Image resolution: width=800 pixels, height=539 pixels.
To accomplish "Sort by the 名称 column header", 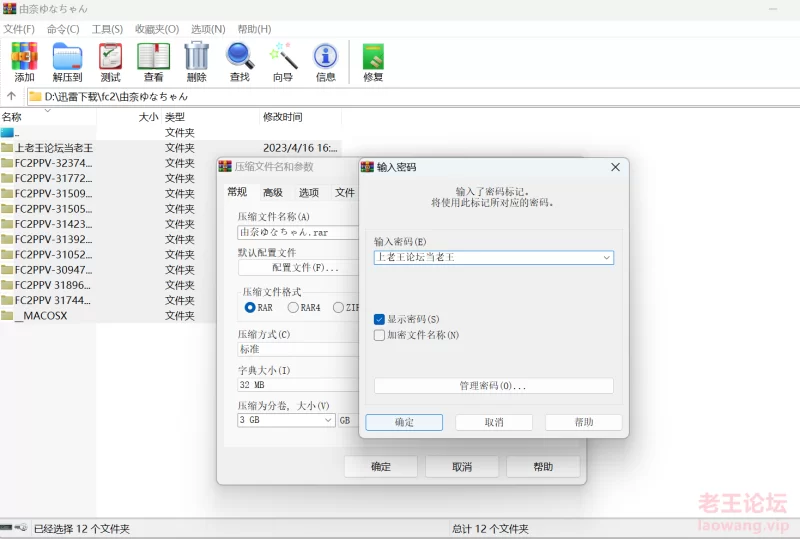I will pos(48,117).
